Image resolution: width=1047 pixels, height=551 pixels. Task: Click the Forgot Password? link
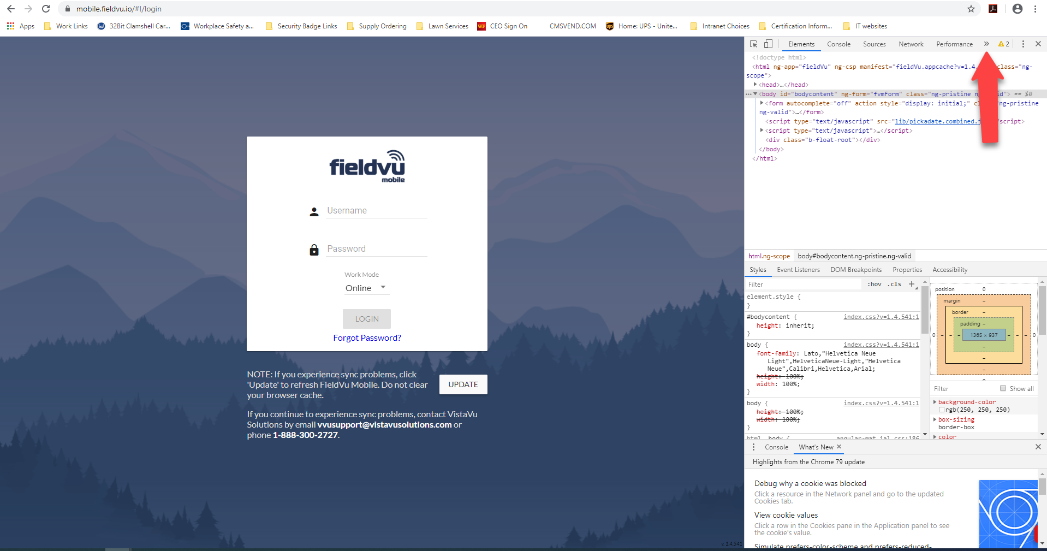[367, 338]
